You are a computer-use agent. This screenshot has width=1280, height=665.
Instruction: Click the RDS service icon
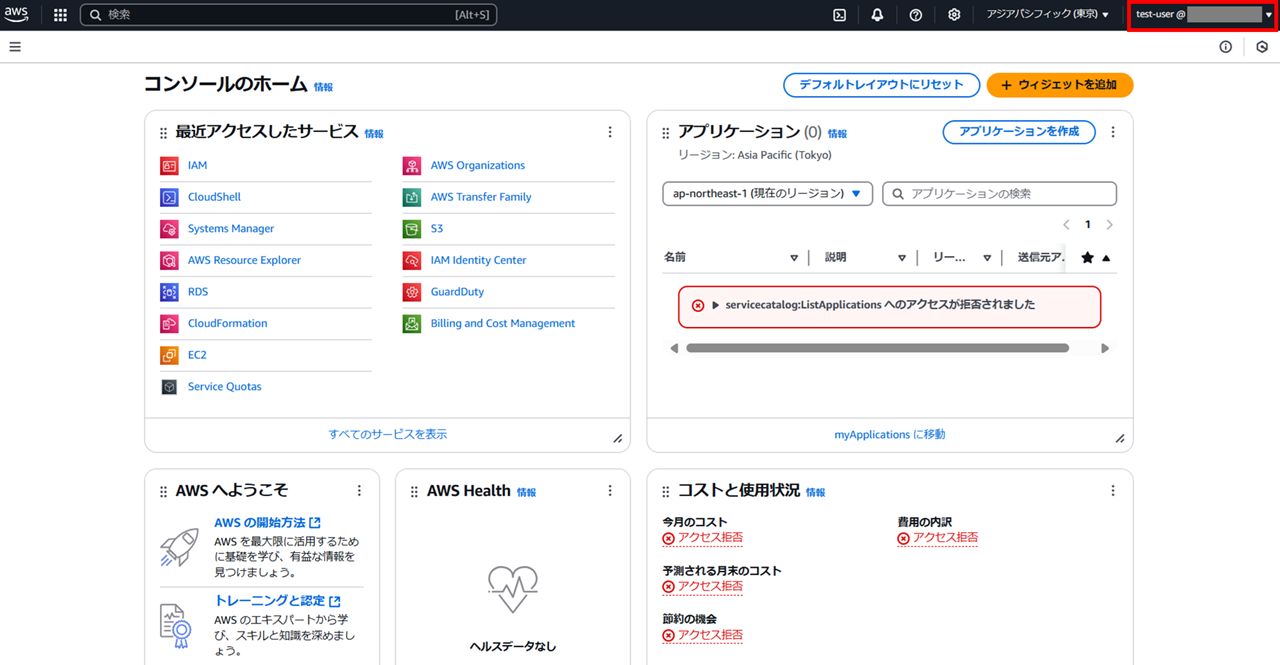(169, 292)
